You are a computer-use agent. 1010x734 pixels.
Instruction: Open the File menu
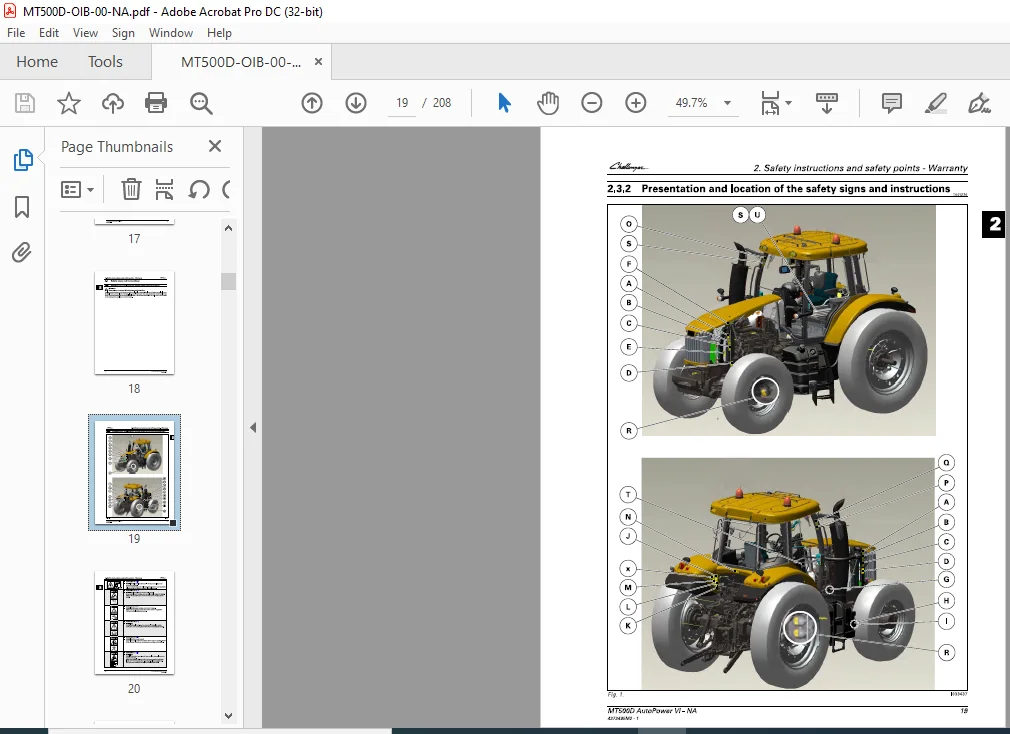pos(16,33)
